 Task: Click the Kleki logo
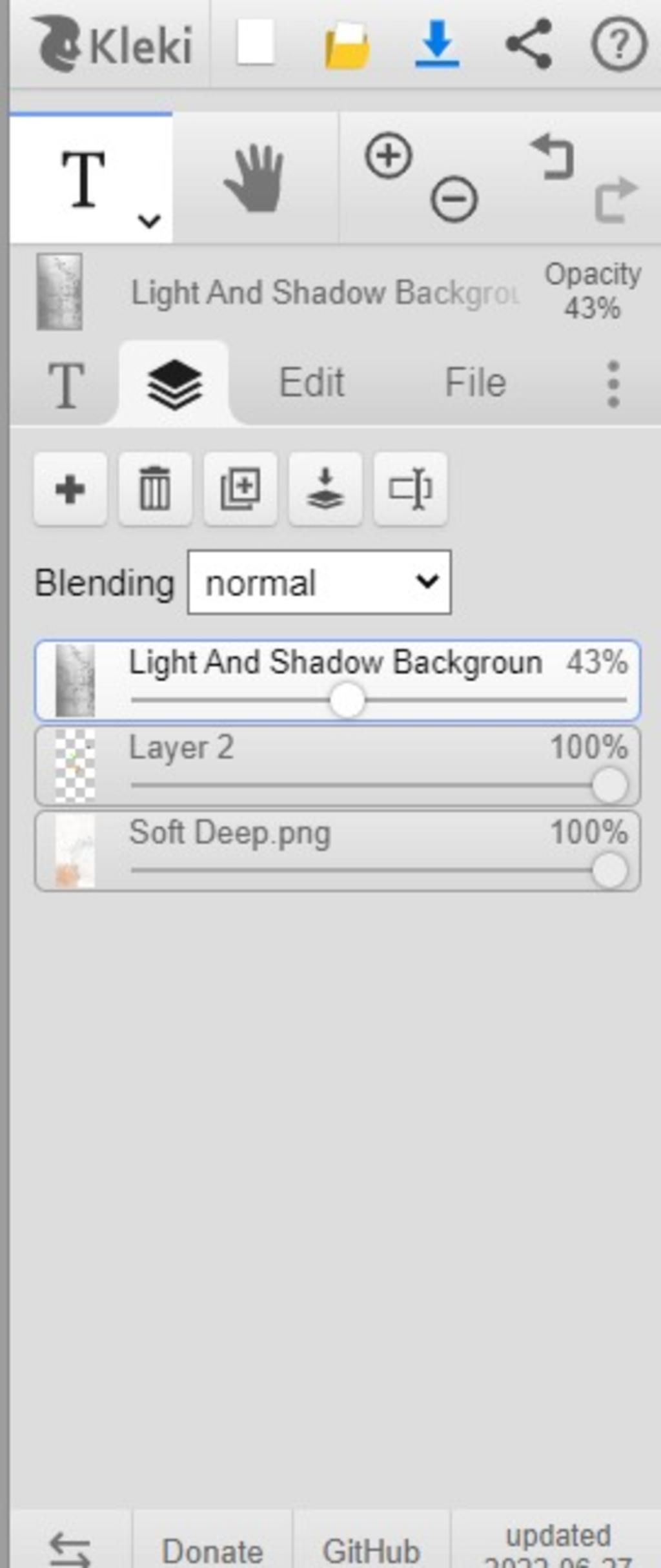coord(114,44)
